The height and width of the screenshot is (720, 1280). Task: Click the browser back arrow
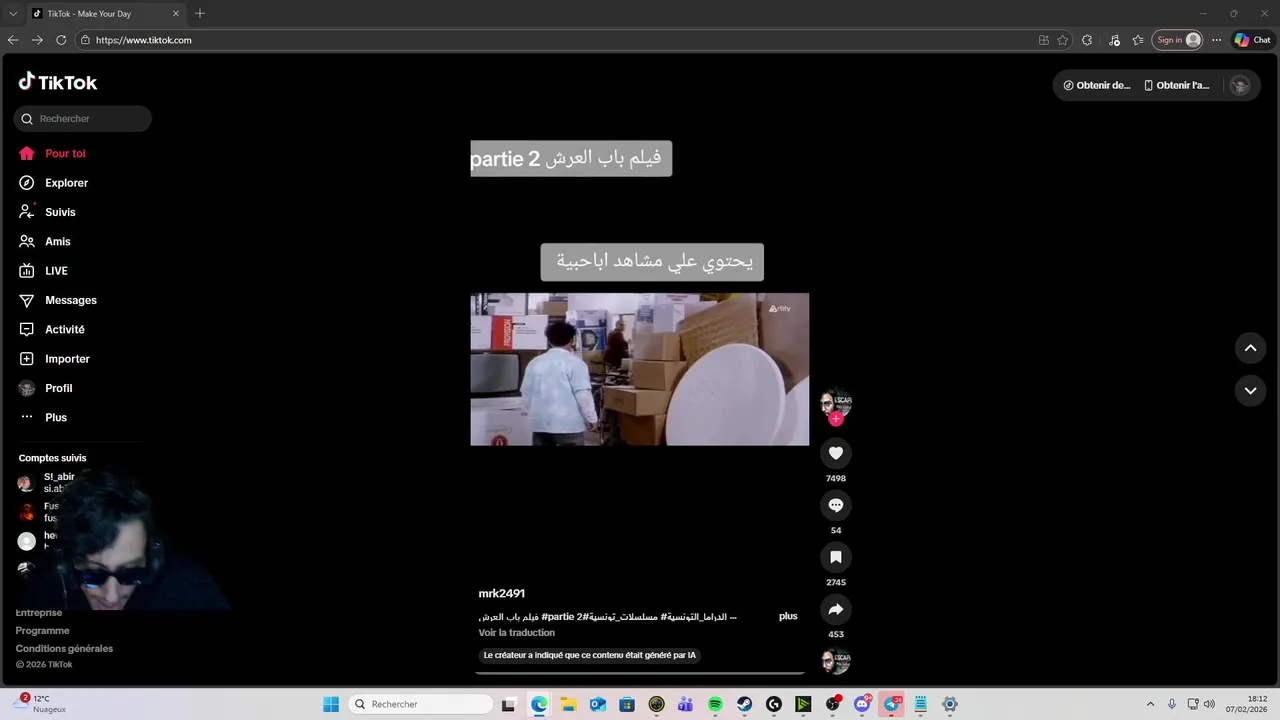coord(13,40)
